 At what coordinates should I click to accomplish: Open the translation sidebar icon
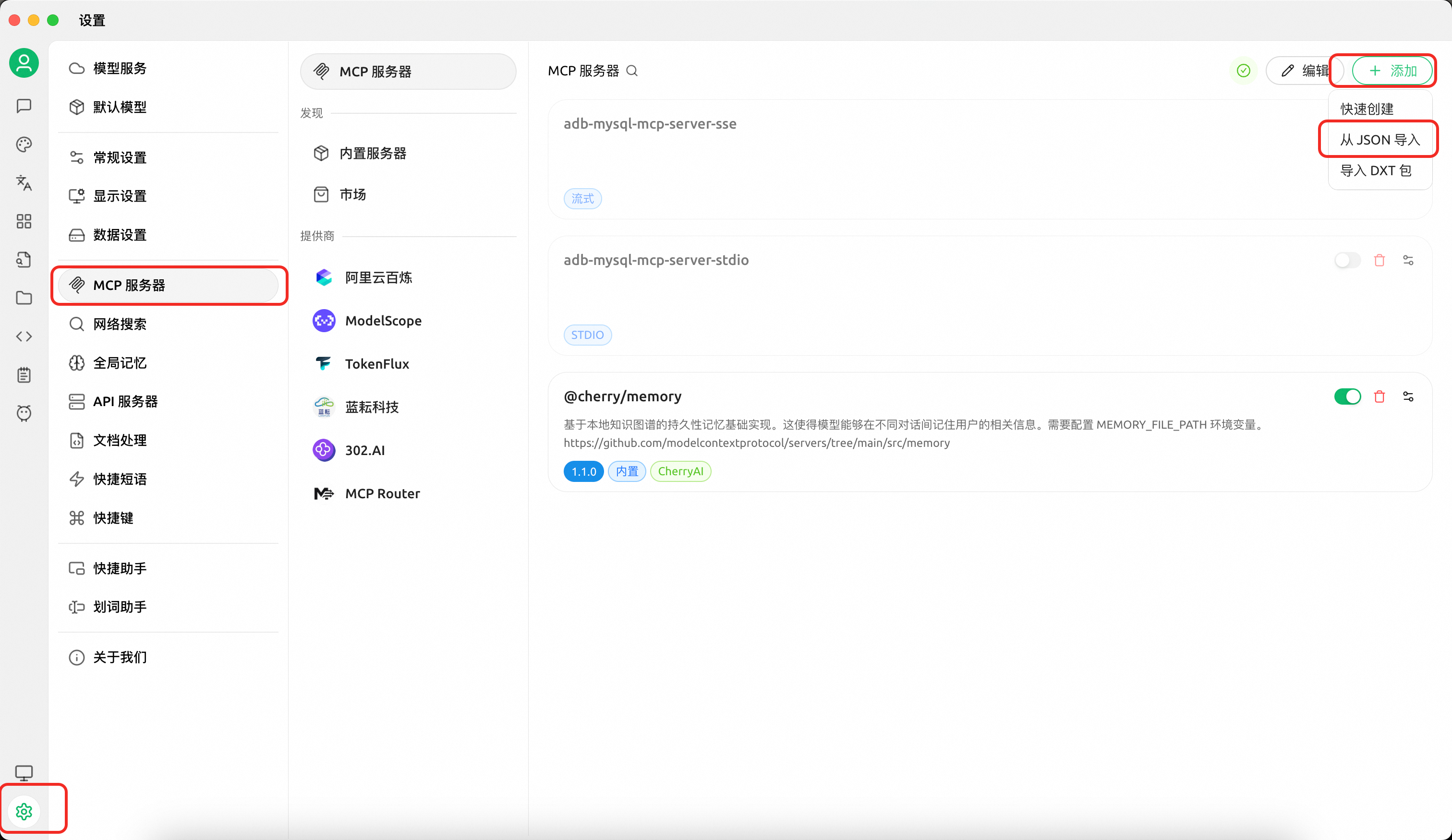click(24, 183)
